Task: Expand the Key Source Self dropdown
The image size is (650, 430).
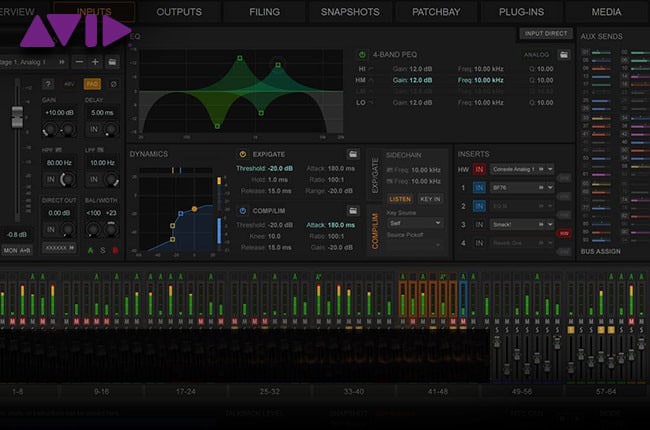Action: coord(415,222)
